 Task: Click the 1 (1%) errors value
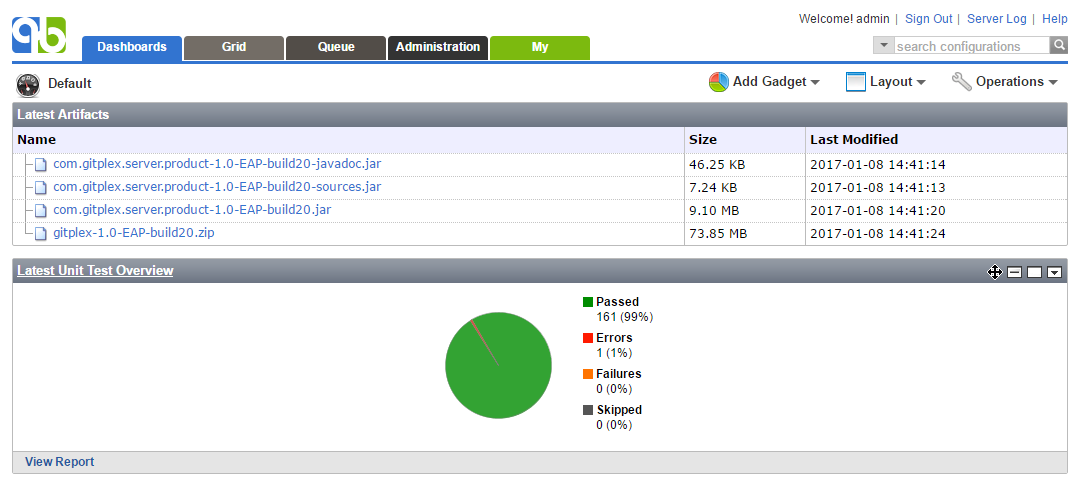[x=614, y=353]
